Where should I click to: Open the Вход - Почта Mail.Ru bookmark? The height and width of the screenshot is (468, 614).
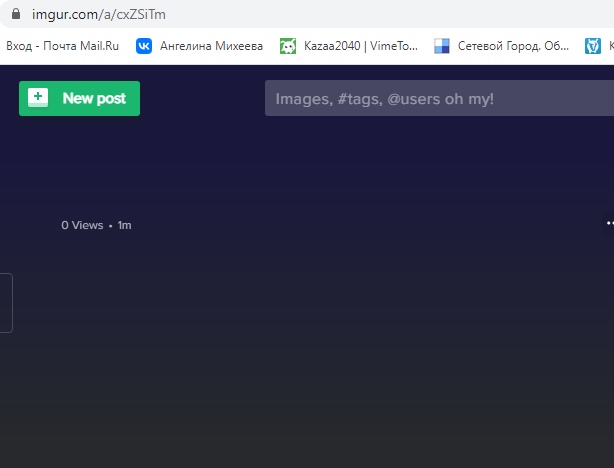pos(63,45)
